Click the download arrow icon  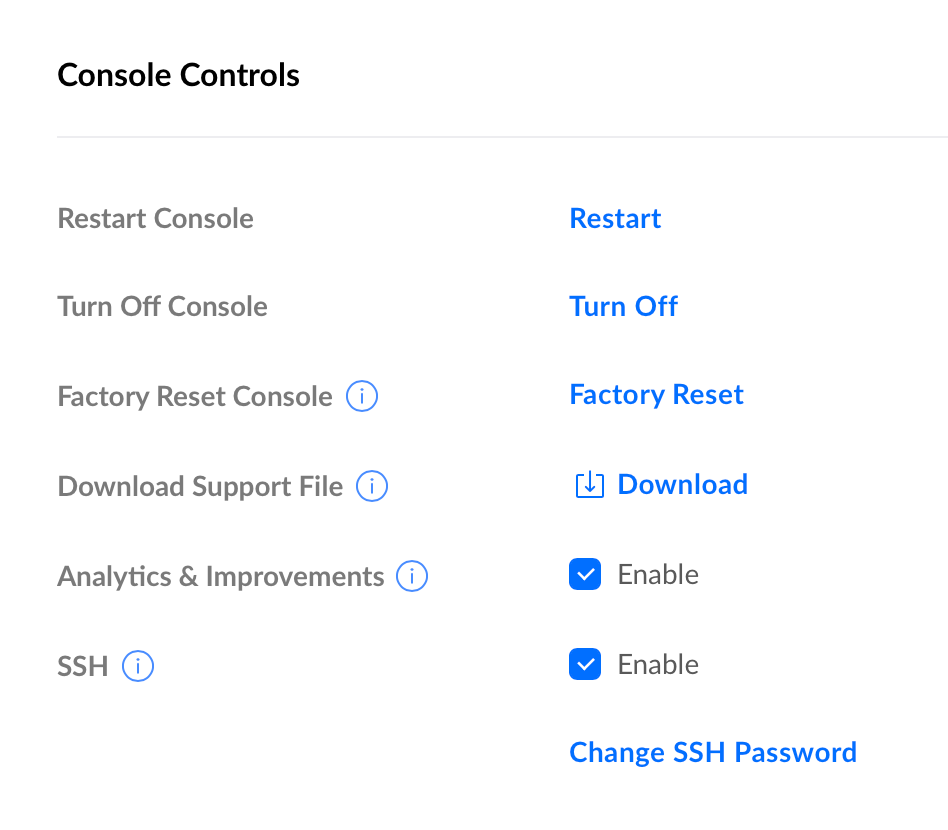(x=589, y=486)
